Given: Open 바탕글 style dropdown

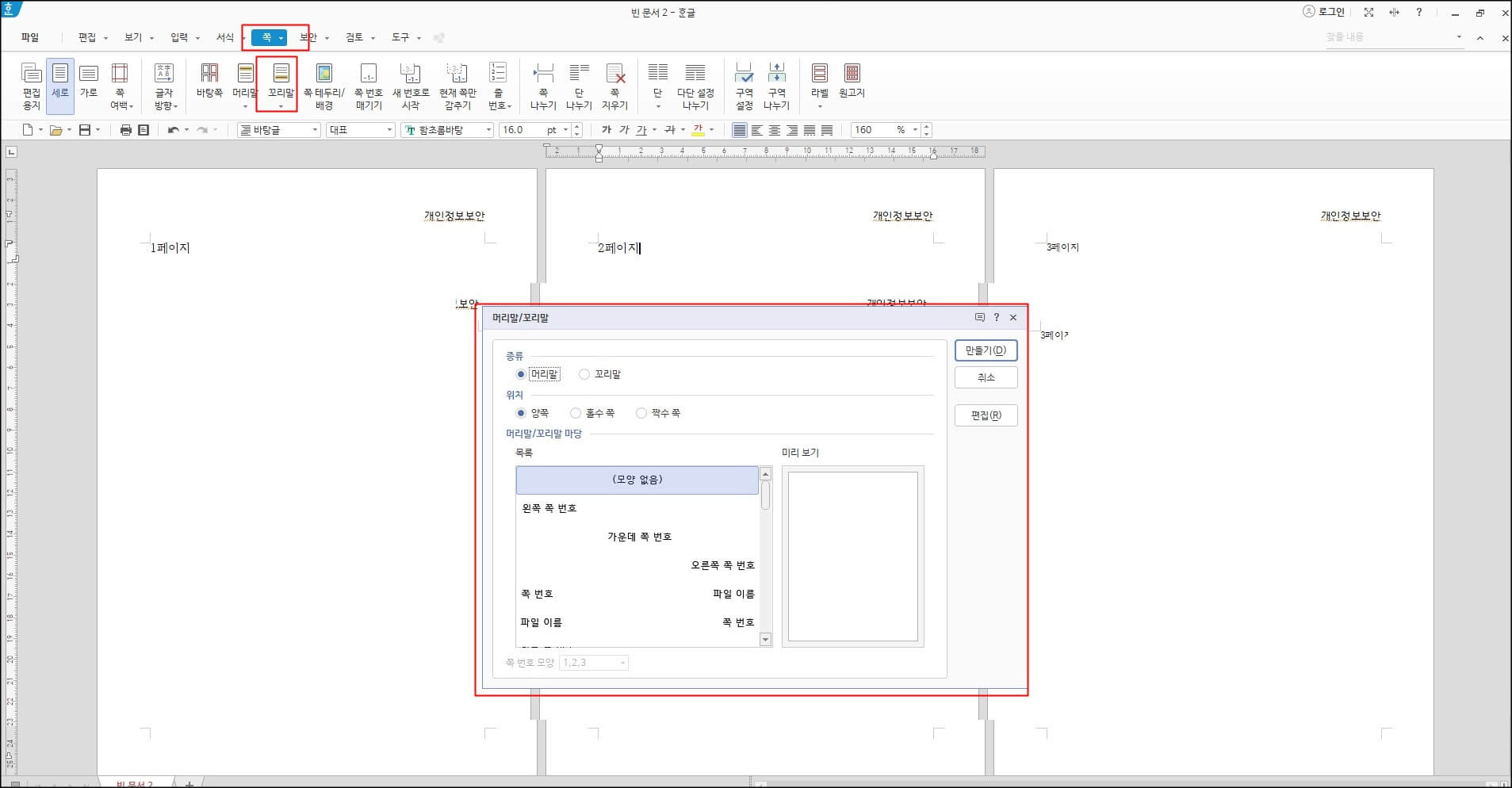Looking at the screenshot, I should [279, 130].
